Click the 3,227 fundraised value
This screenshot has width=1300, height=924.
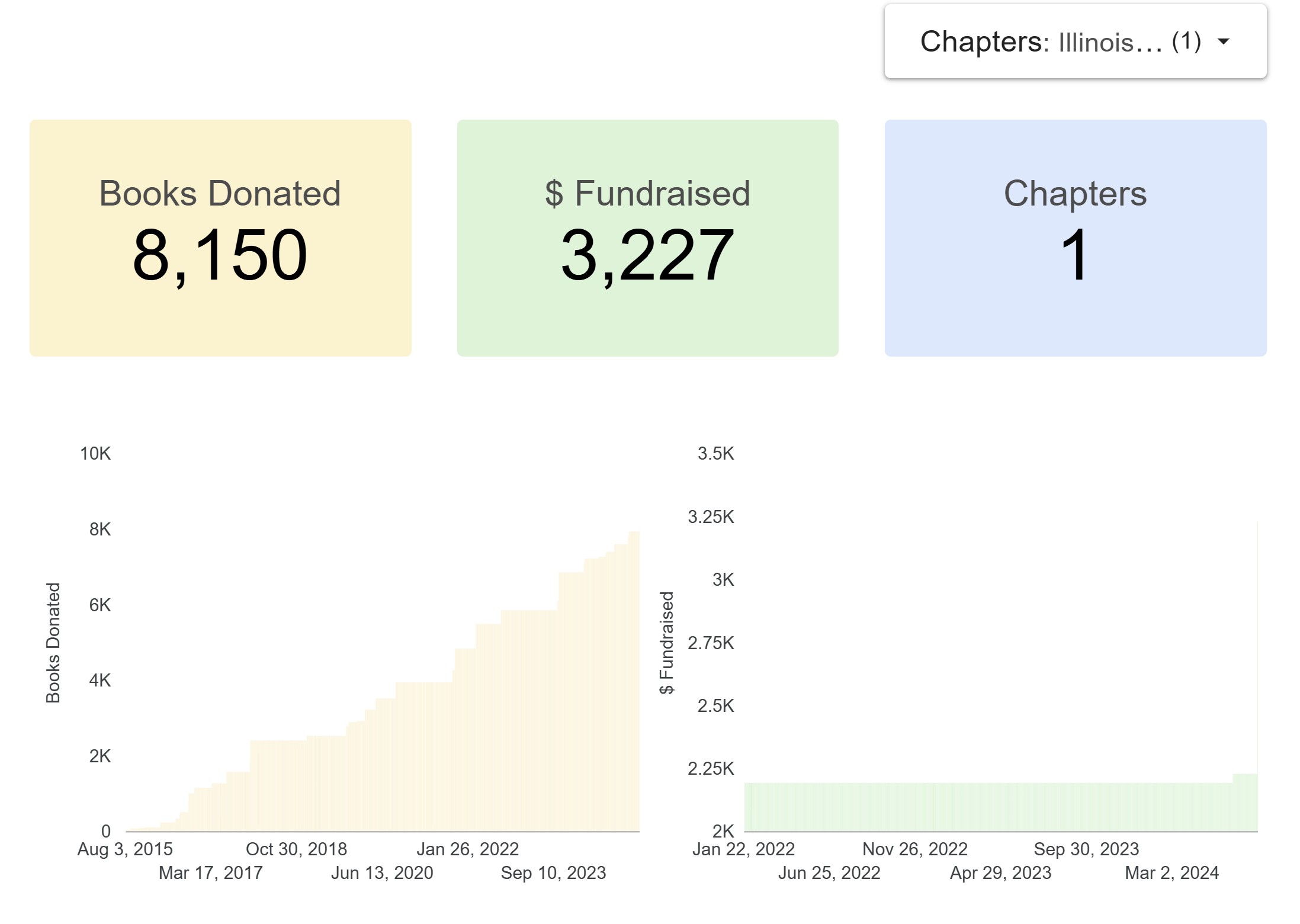click(x=647, y=255)
